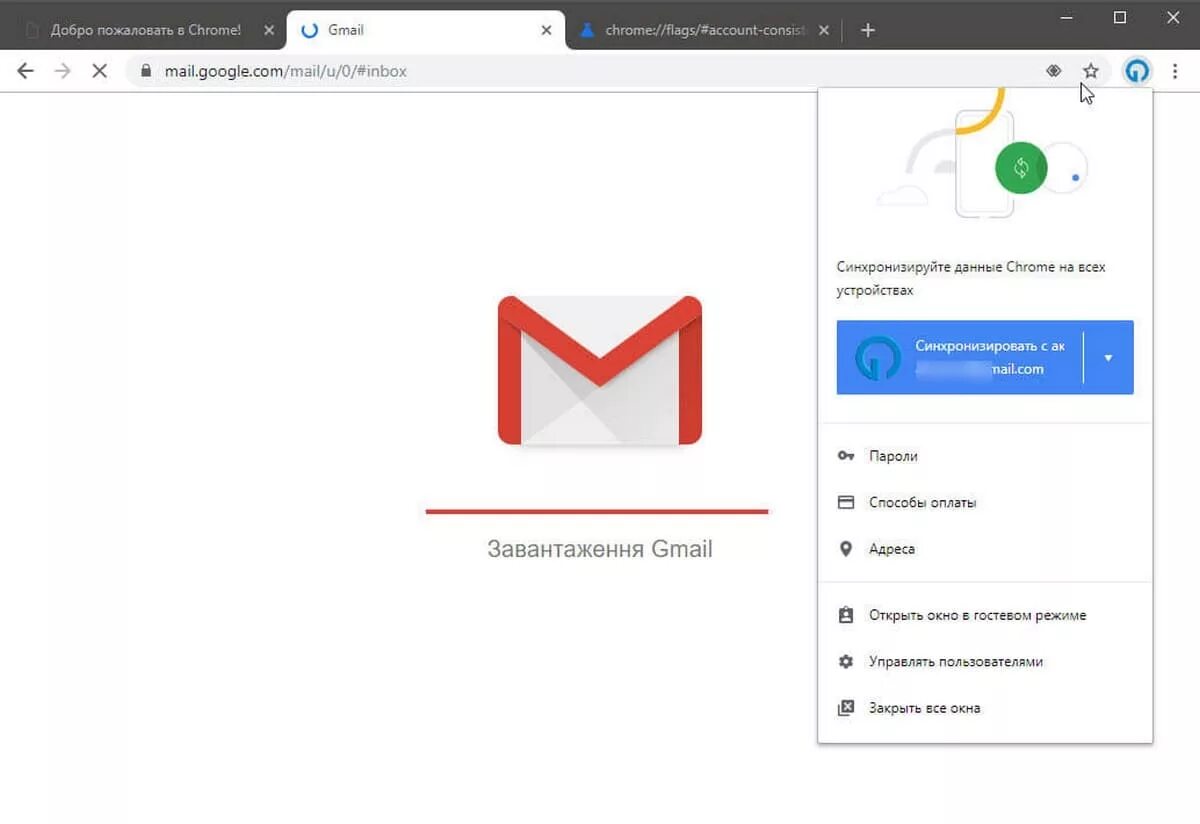Click the Gmail envelope logo

click(x=600, y=370)
